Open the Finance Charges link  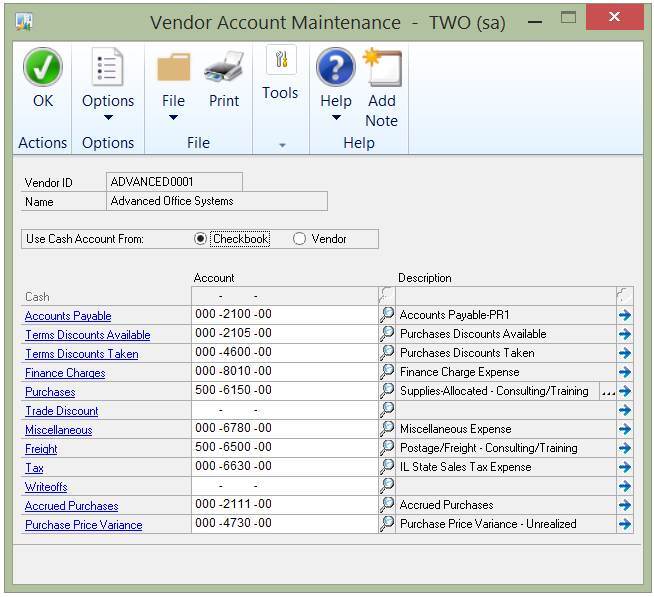65,373
